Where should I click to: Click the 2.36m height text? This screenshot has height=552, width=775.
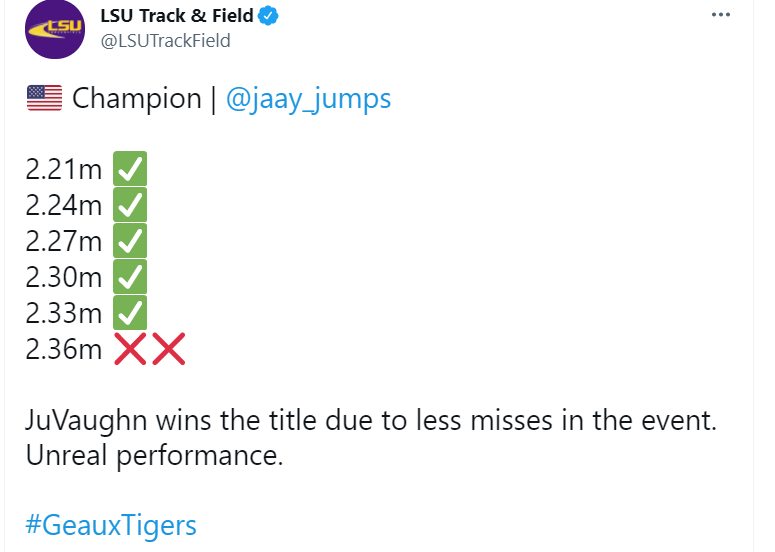click(x=64, y=349)
